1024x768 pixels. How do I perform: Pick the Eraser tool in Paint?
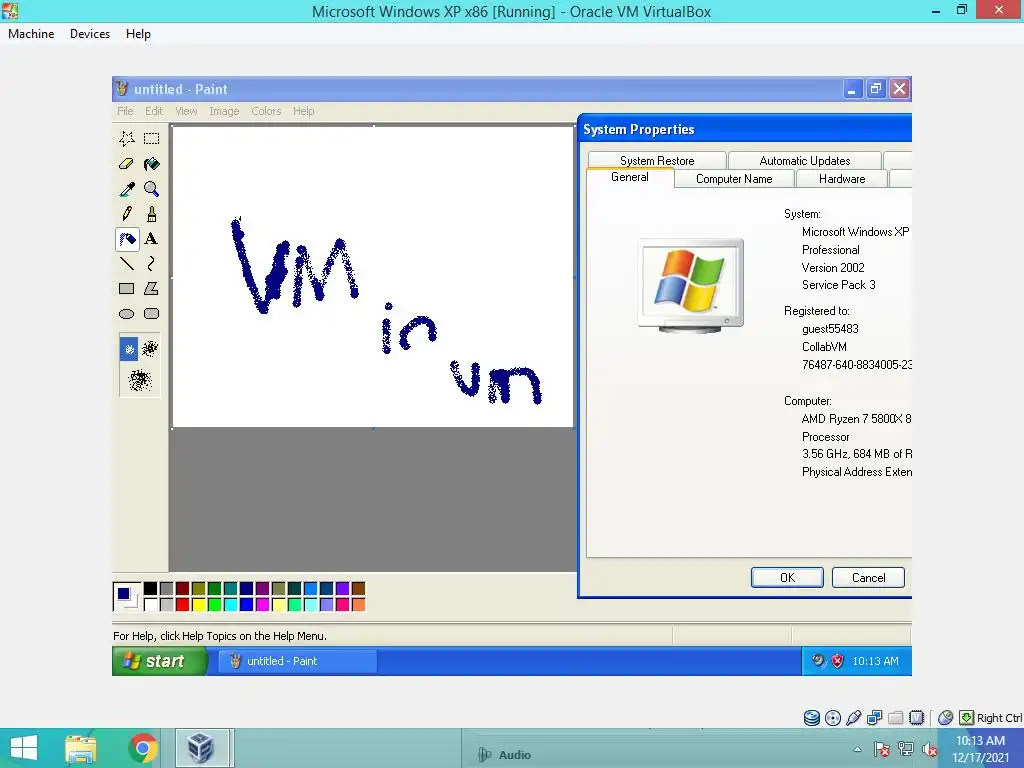(x=127, y=163)
